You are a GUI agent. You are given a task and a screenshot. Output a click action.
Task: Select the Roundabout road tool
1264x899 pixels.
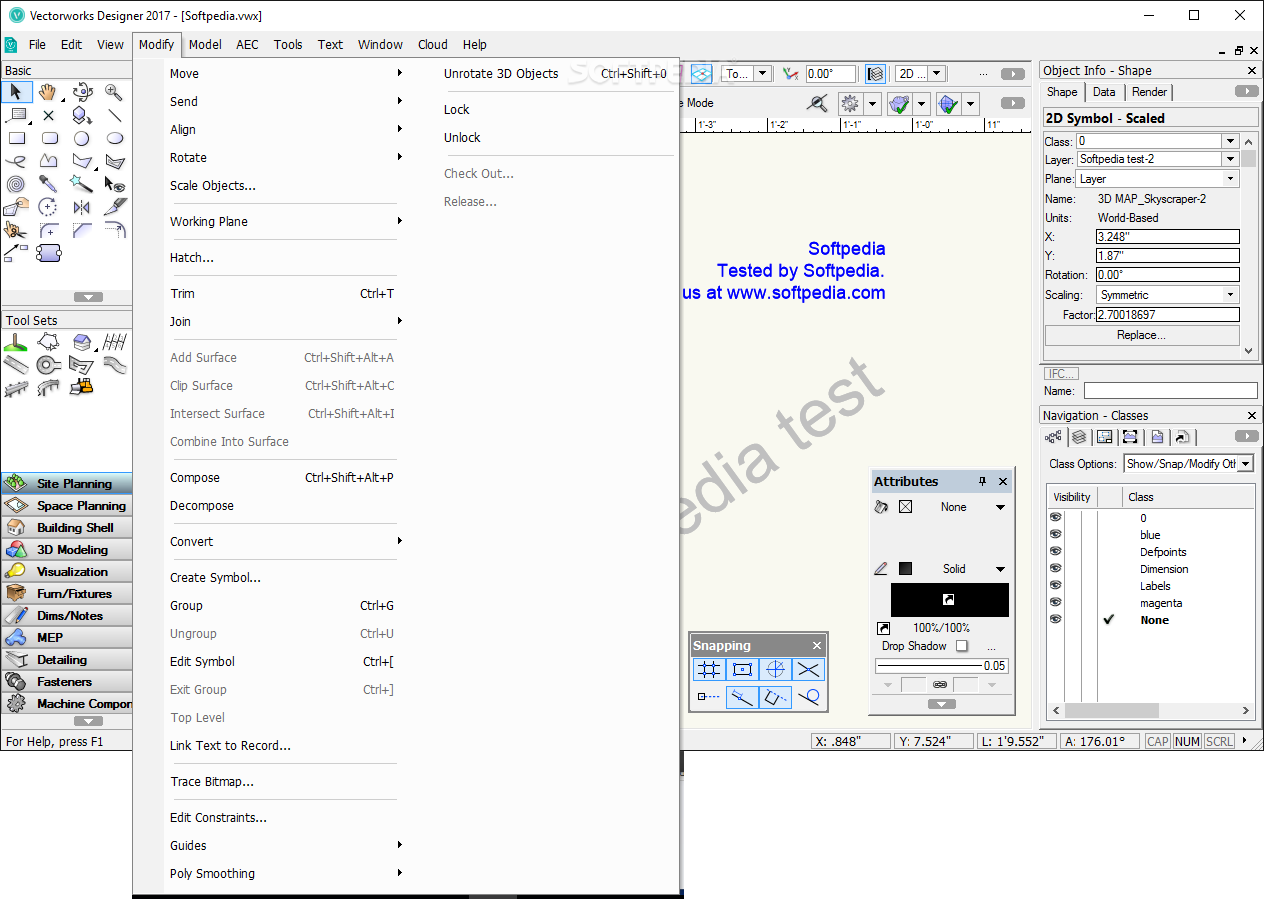coord(49,364)
